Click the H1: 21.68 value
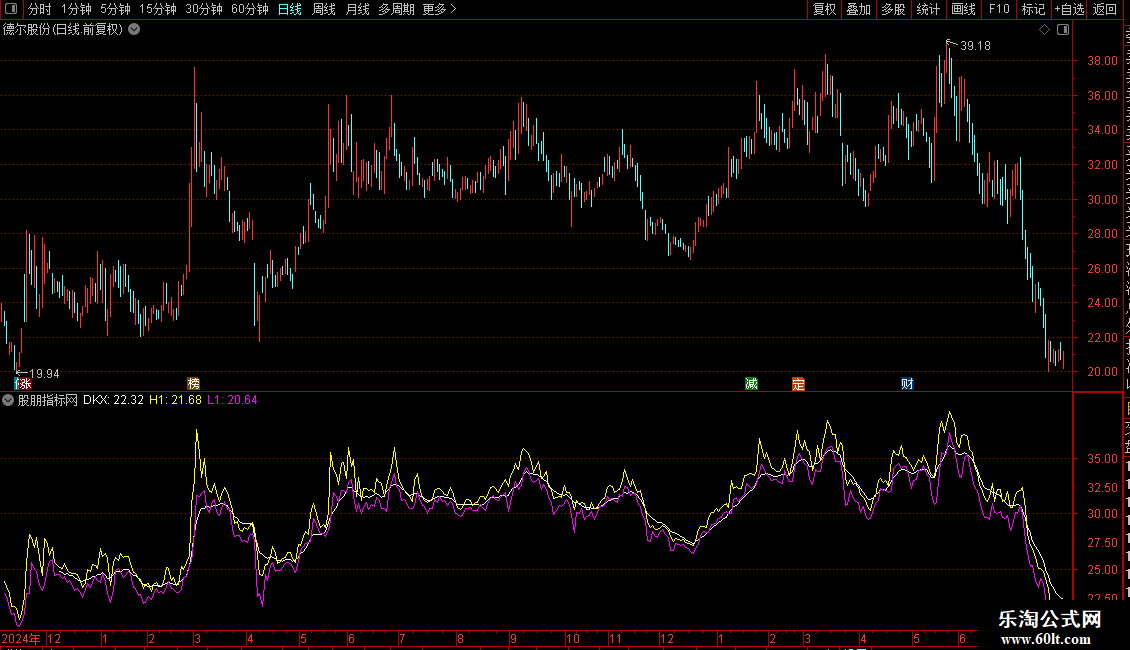Viewport: 1130px width, 650px height. coord(175,400)
